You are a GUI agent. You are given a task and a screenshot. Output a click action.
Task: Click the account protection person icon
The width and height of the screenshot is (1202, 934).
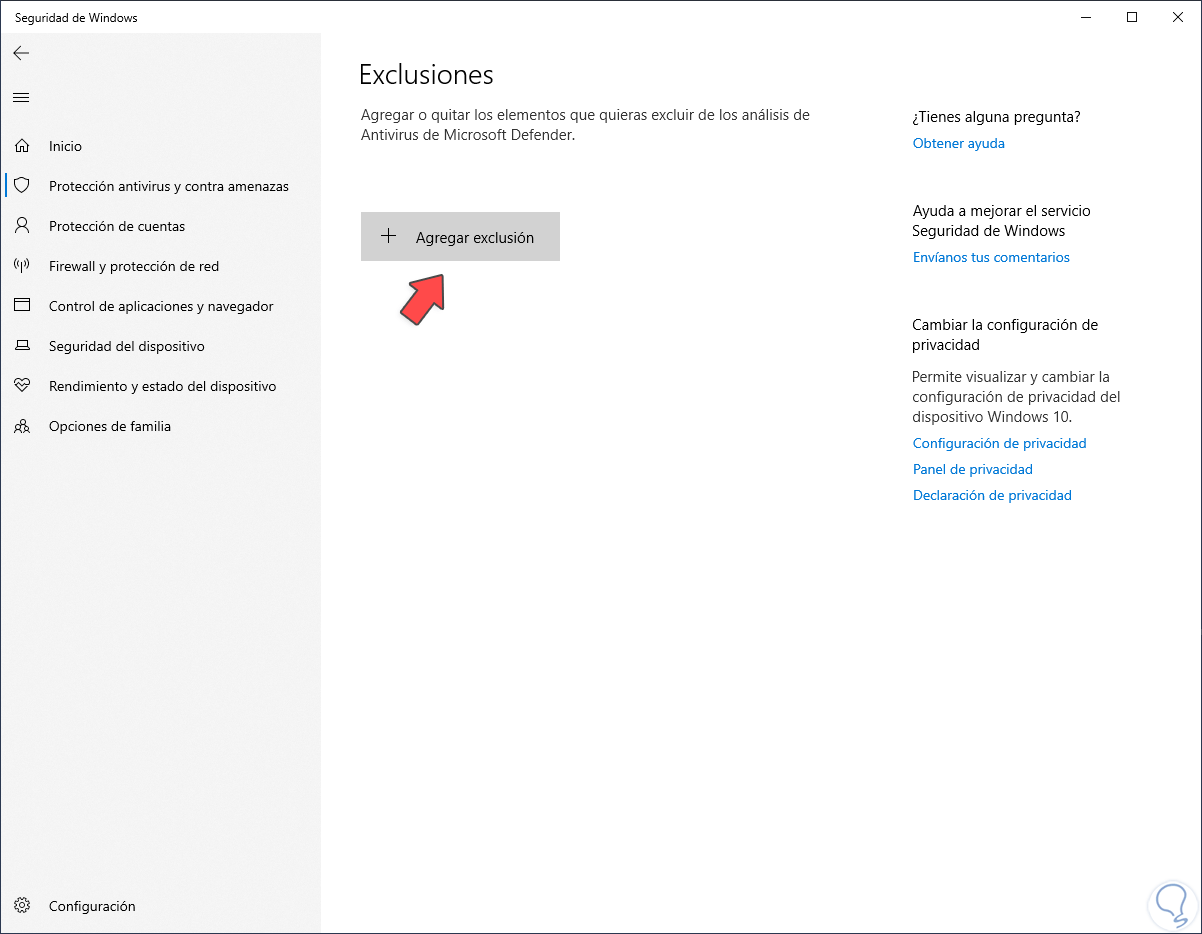[21, 226]
